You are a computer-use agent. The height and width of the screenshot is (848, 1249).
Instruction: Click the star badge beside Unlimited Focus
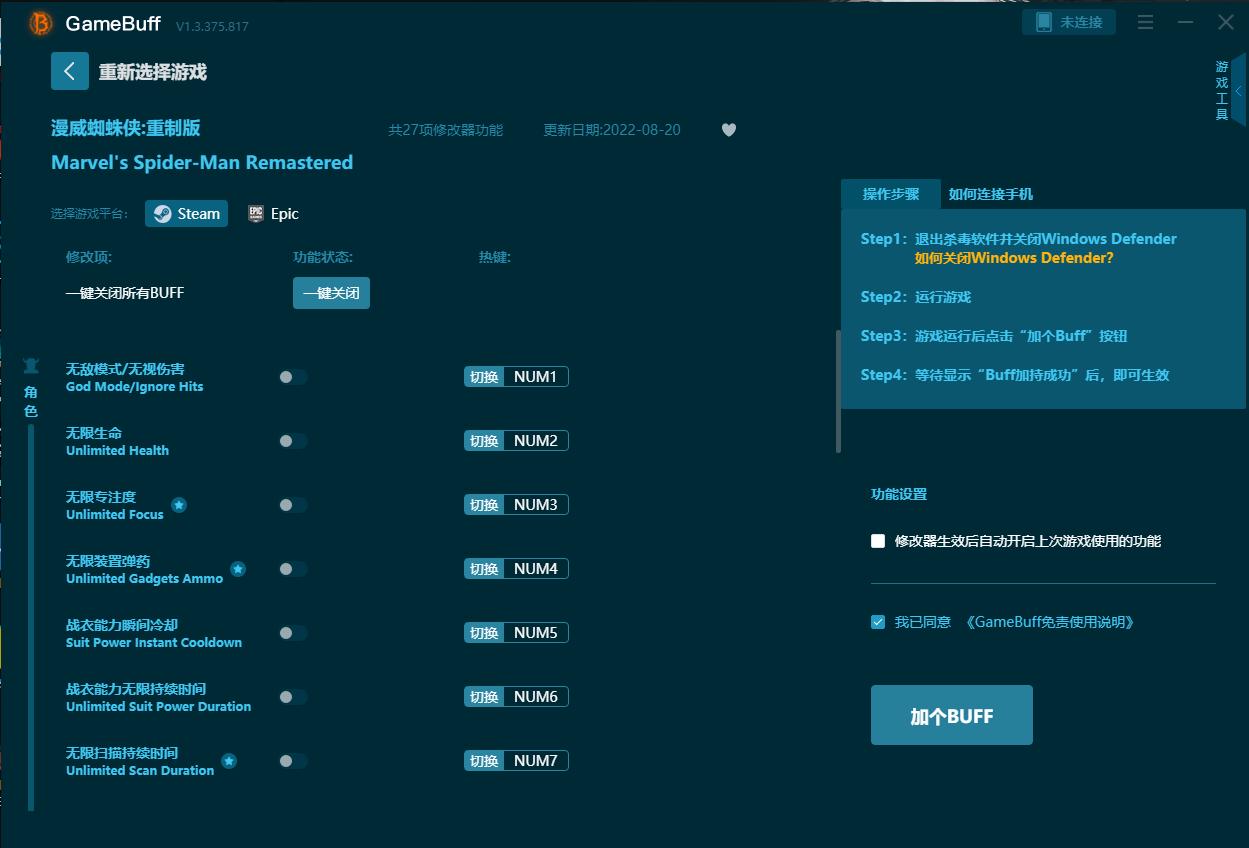click(179, 505)
